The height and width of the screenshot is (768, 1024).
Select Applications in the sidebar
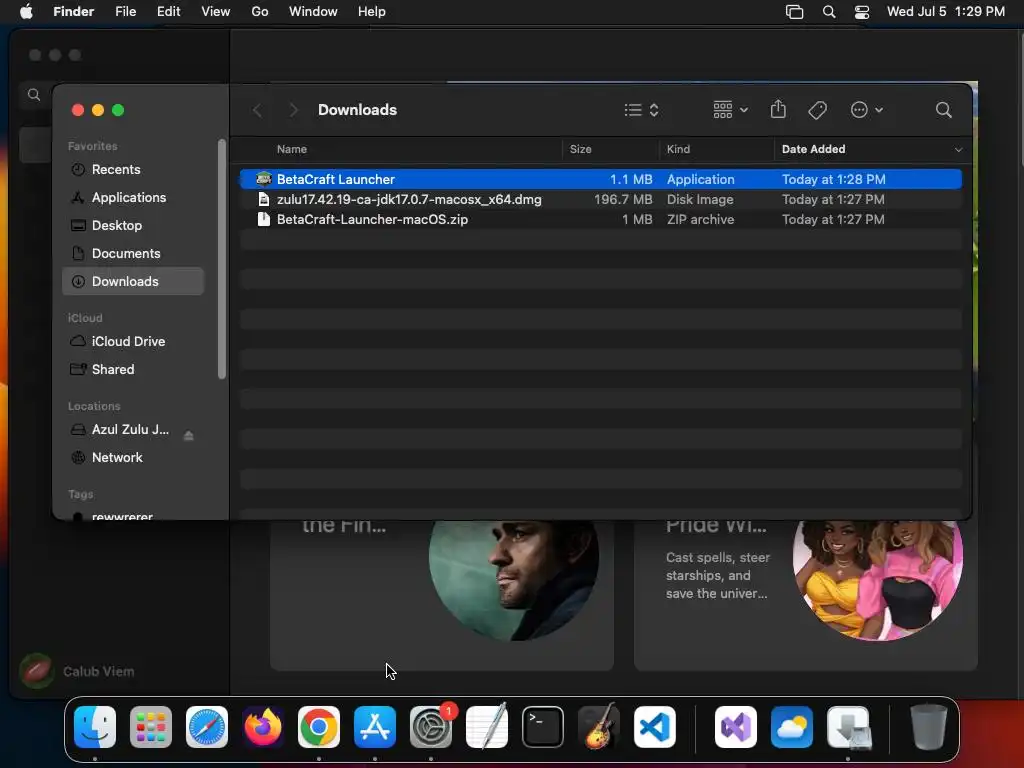coord(133,197)
